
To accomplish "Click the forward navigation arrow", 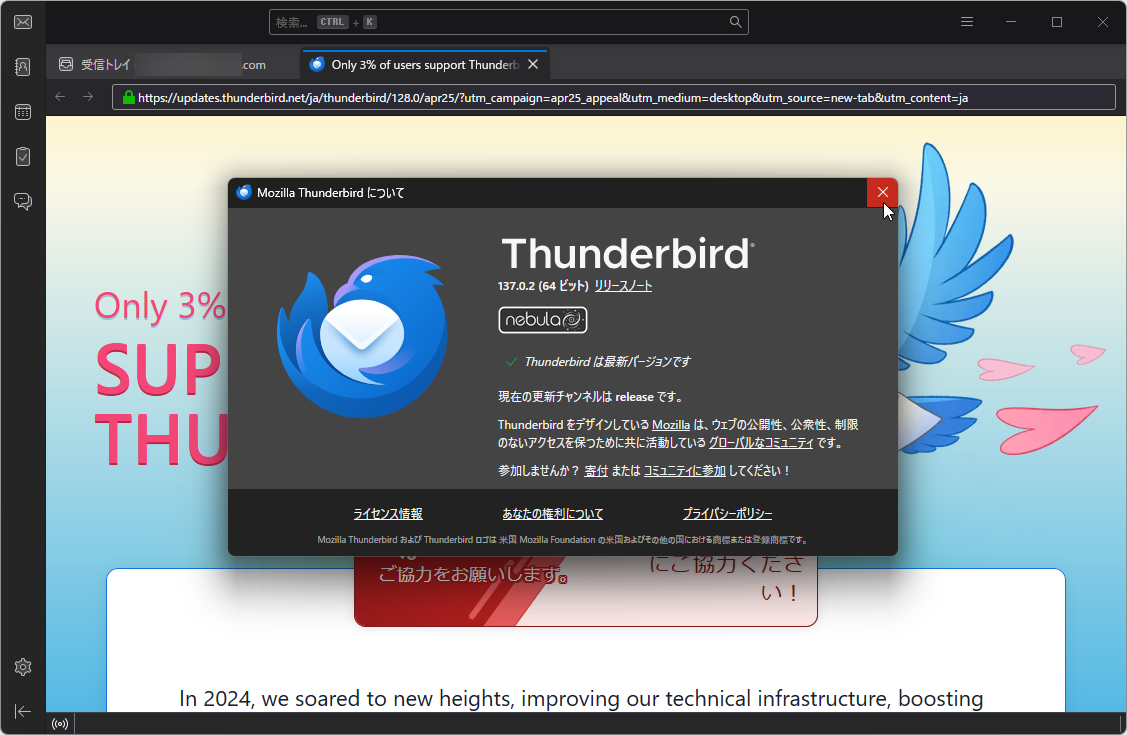I will click(87, 97).
